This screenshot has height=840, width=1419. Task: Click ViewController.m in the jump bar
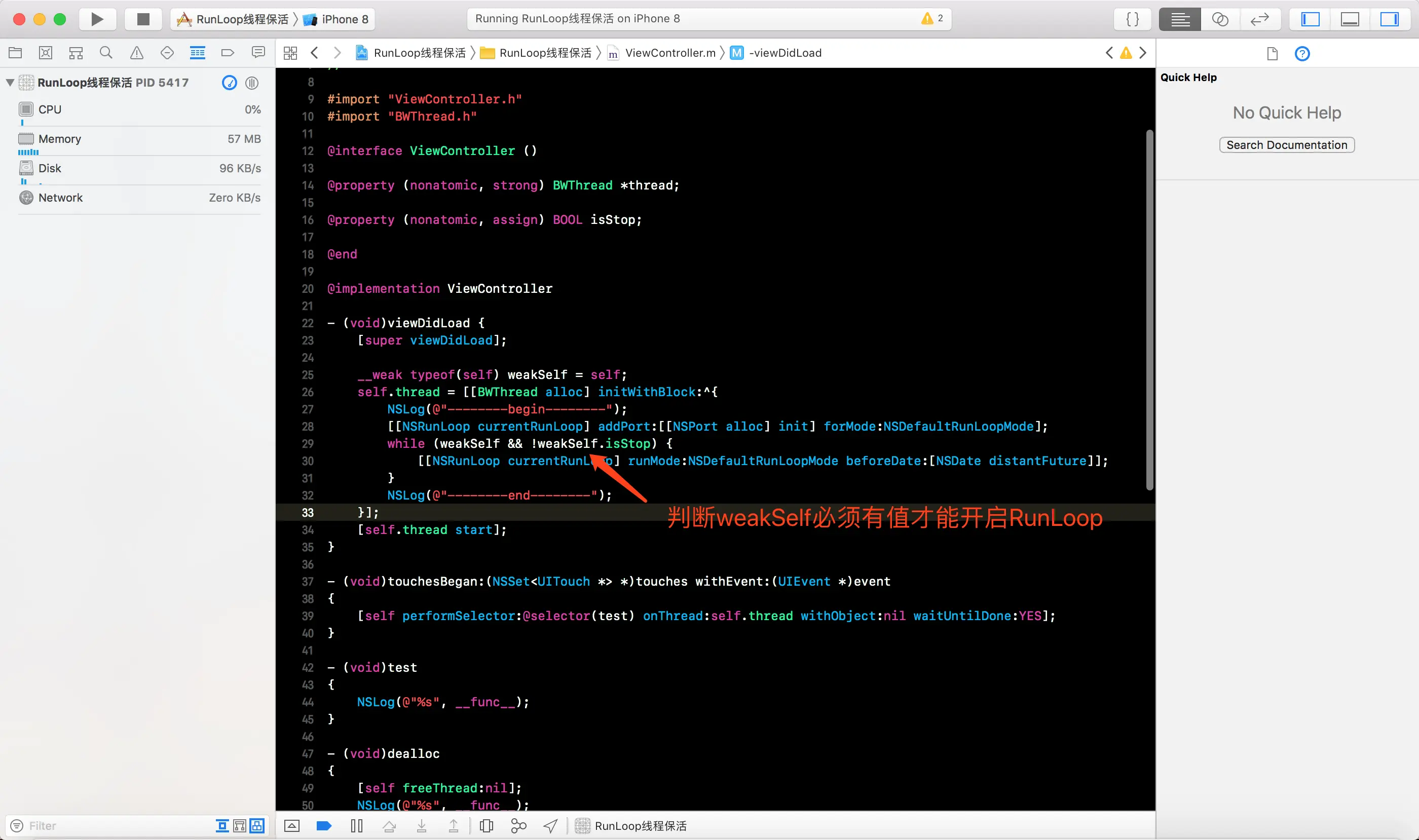coord(670,53)
